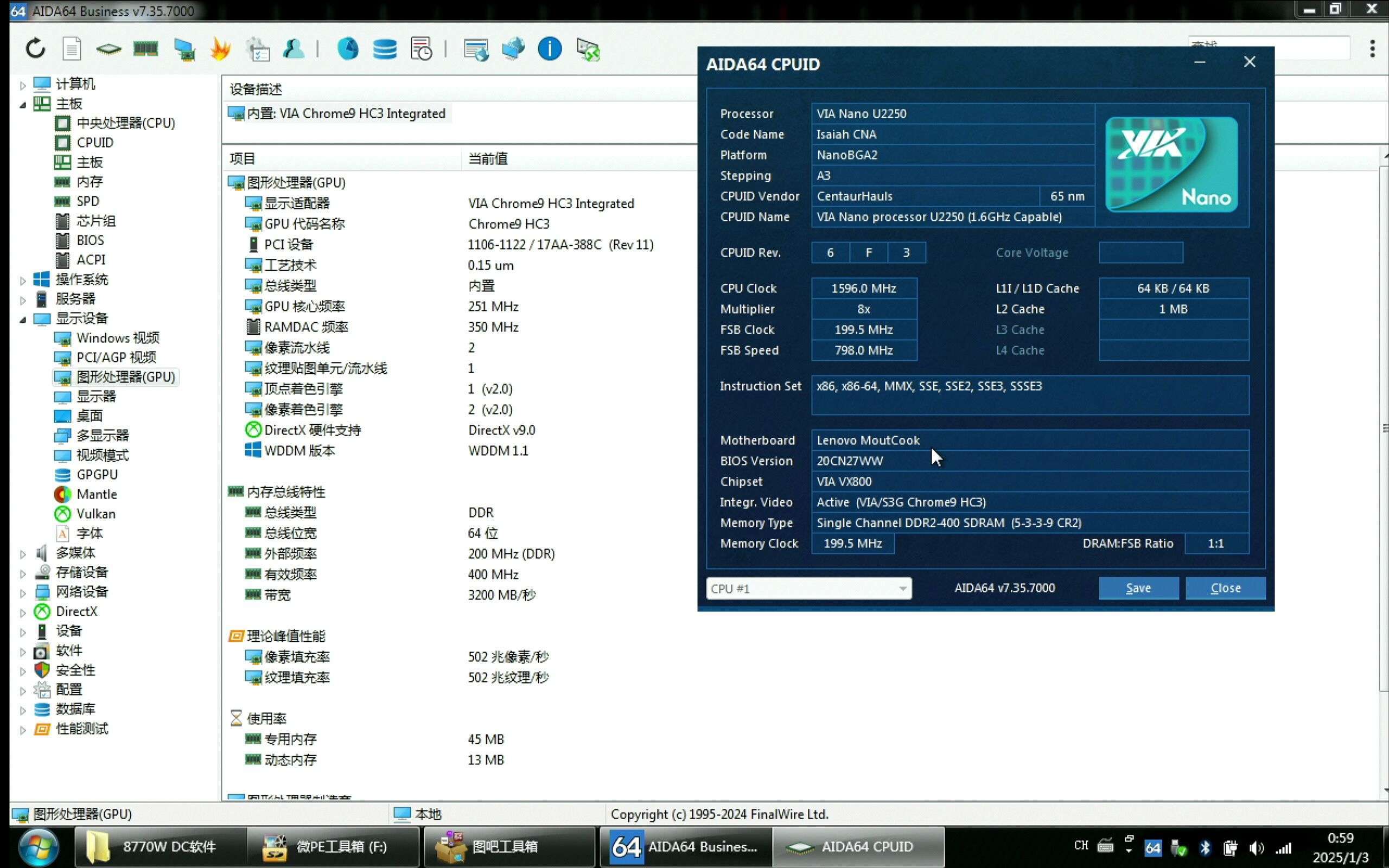Open the flame benchmark toolbar icon
The image size is (1389, 868).
pyautogui.click(x=221, y=48)
